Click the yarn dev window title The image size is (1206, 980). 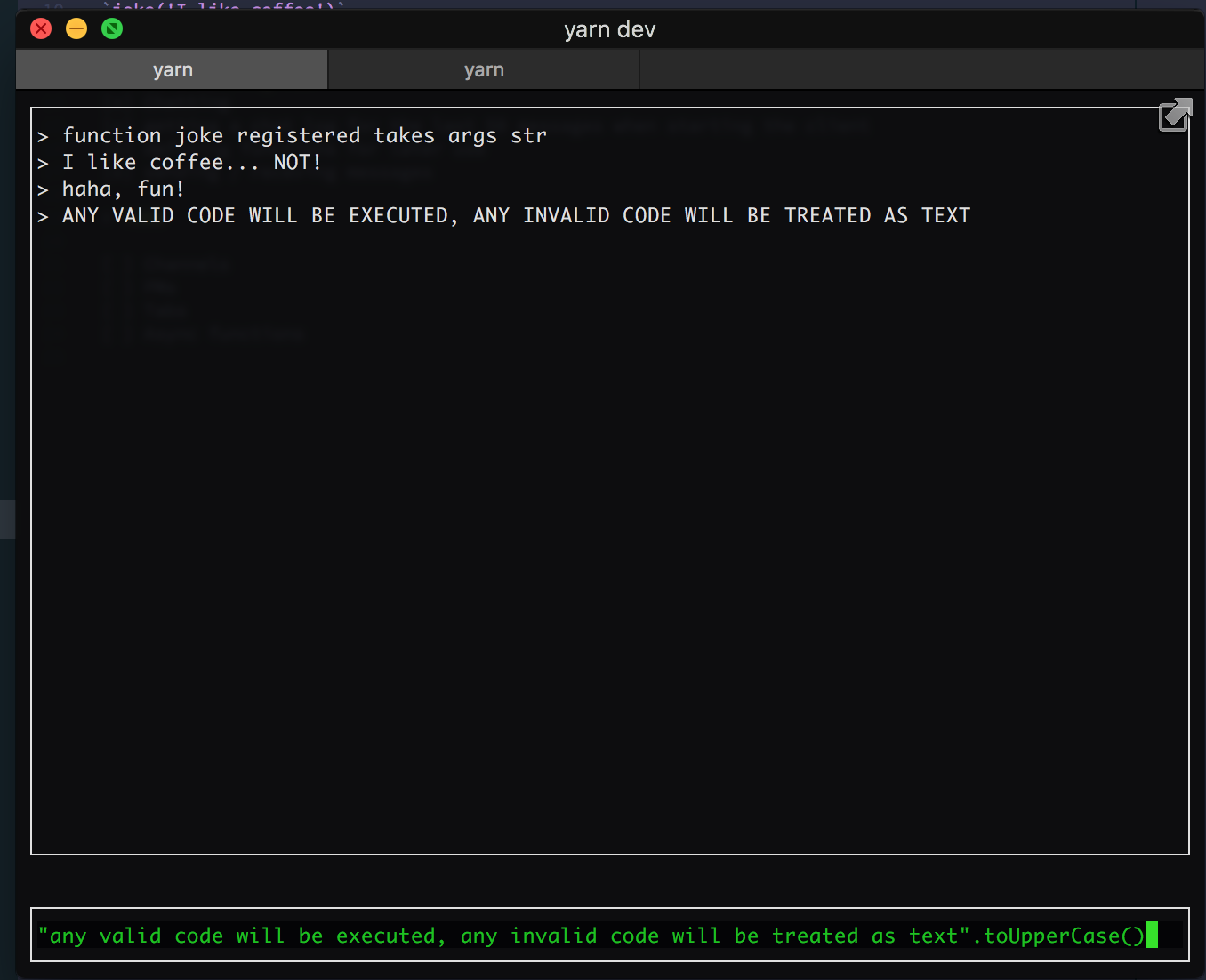pos(609,29)
